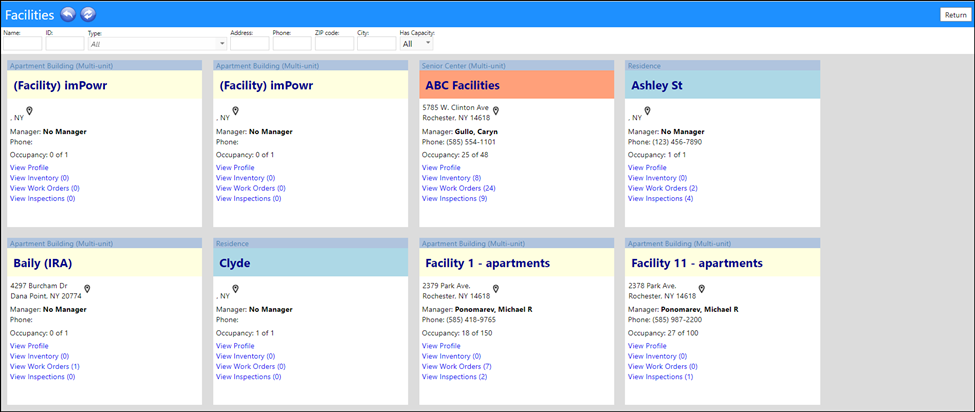Click the refresh icon in the header
This screenshot has height=412, width=975.
pyautogui.click(x=88, y=14)
